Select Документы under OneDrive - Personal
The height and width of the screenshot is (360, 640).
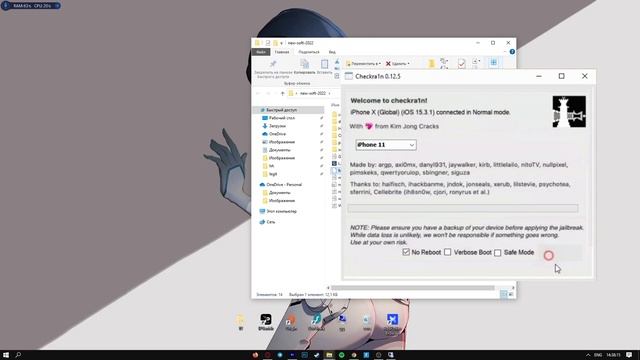(280, 193)
